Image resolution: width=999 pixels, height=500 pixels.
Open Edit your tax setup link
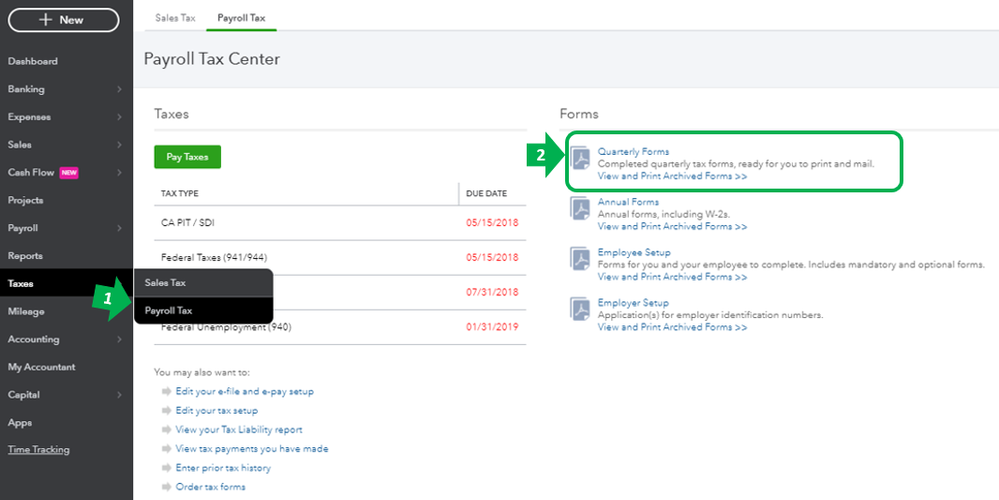click(x=217, y=411)
